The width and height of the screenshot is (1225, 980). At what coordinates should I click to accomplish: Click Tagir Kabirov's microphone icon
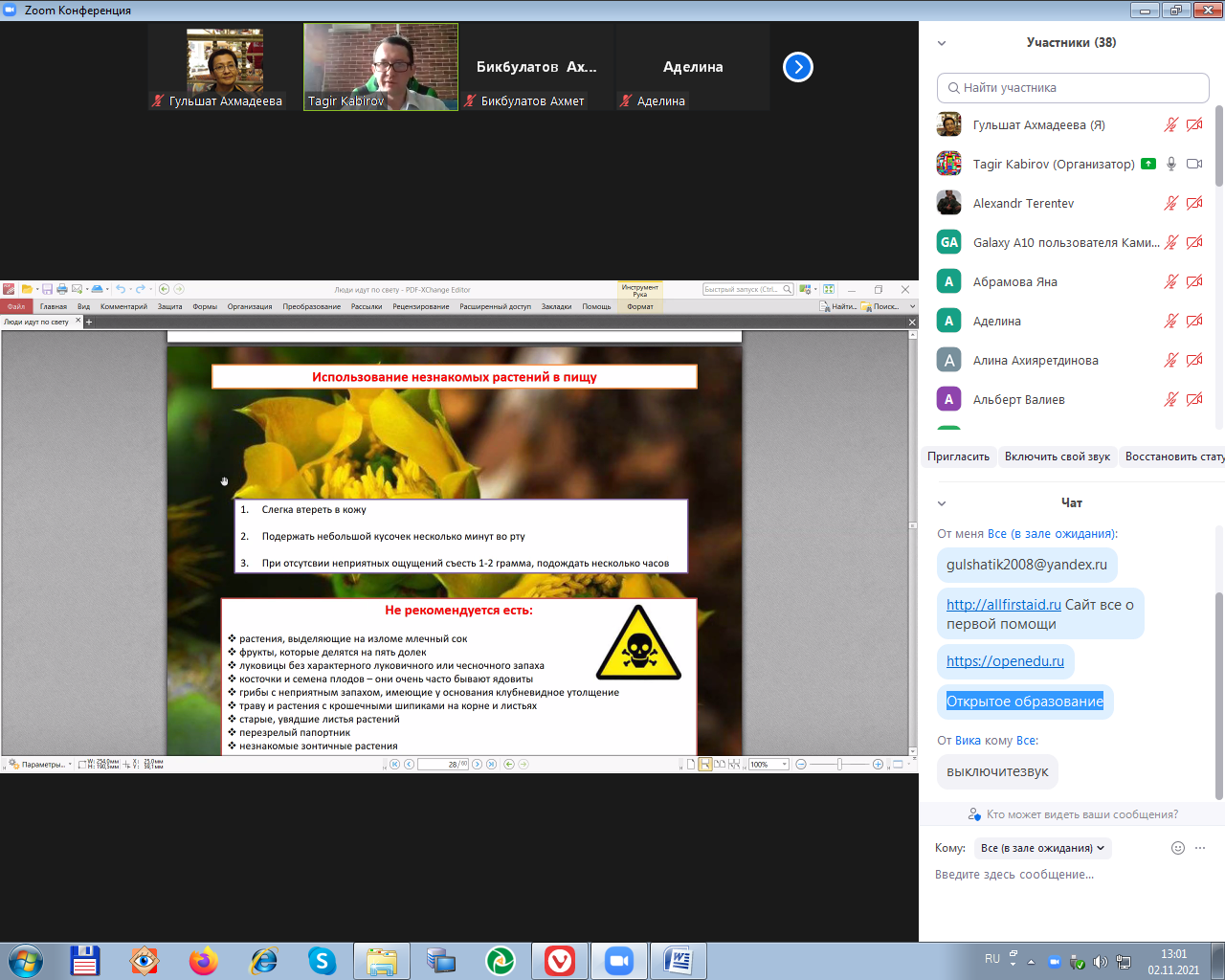click(x=1170, y=164)
